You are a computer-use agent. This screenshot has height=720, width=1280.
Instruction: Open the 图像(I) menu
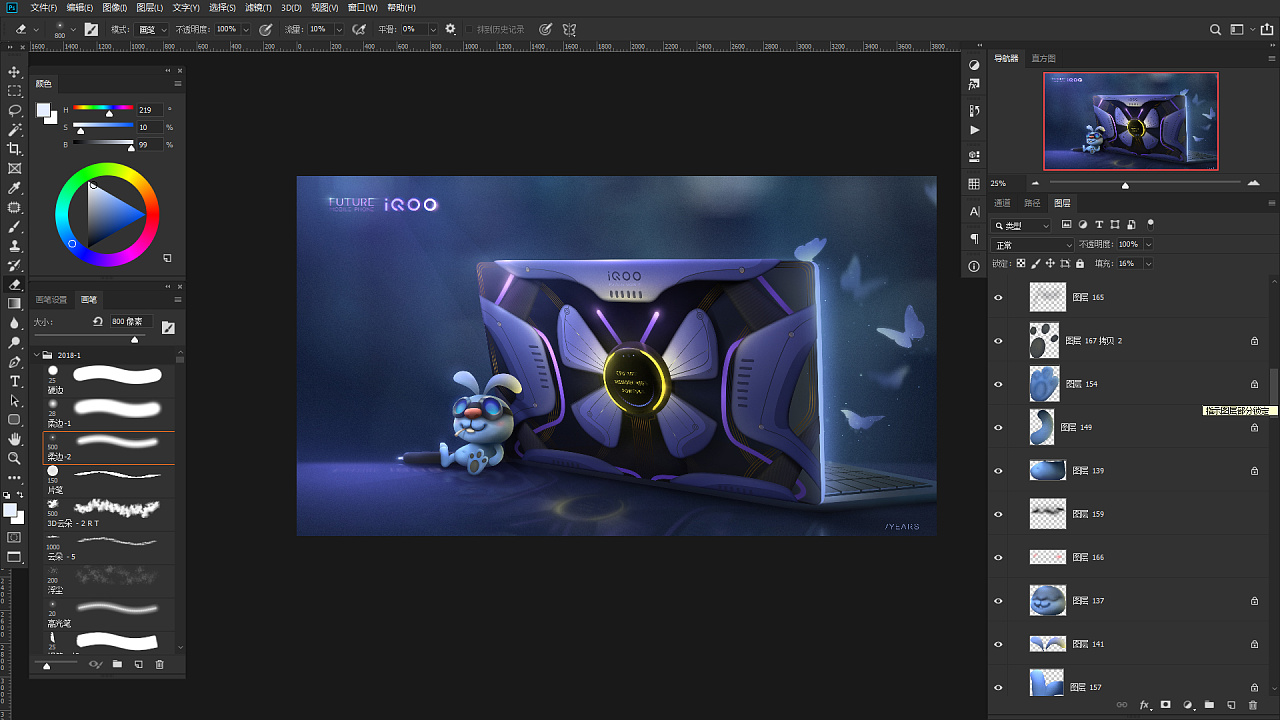coord(114,7)
